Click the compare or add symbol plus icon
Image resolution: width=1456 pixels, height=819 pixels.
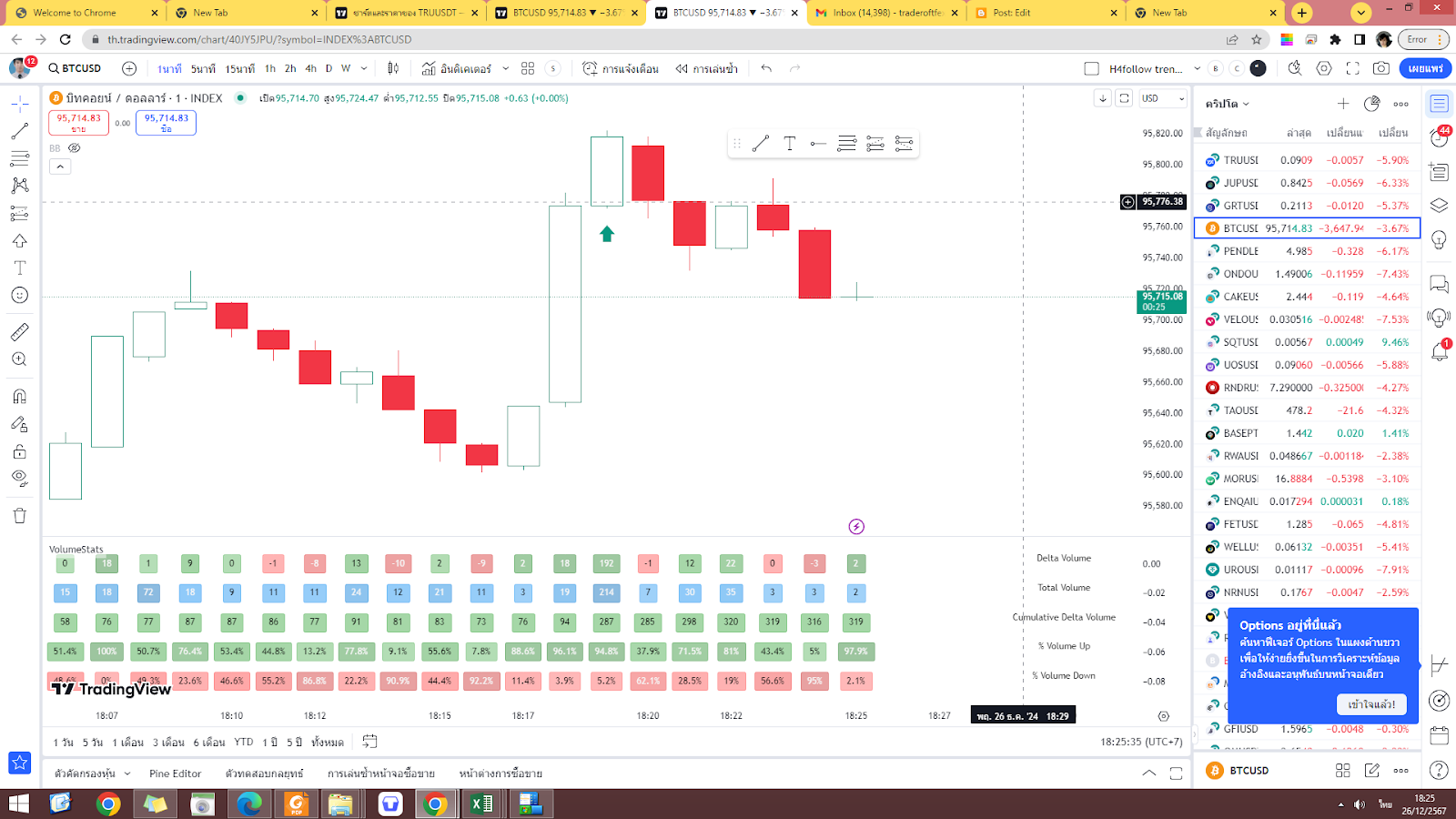pos(129,68)
